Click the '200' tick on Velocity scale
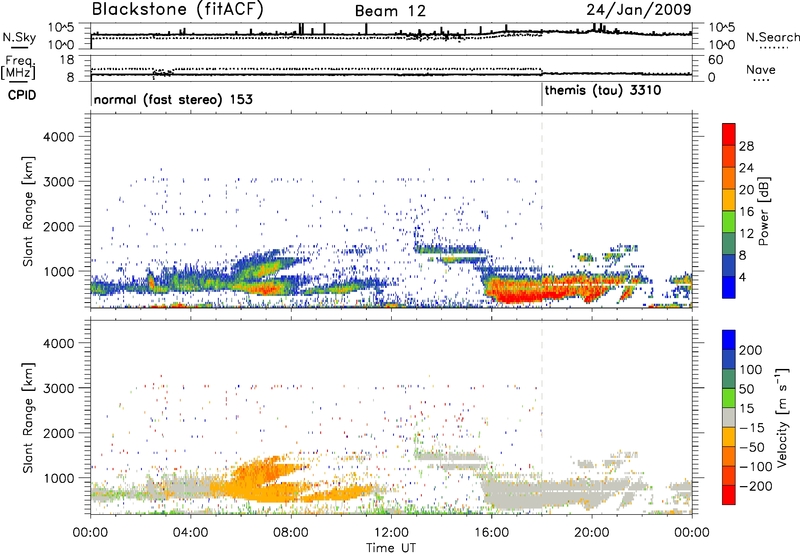This screenshot has height=554, width=800. pos(750,350)
